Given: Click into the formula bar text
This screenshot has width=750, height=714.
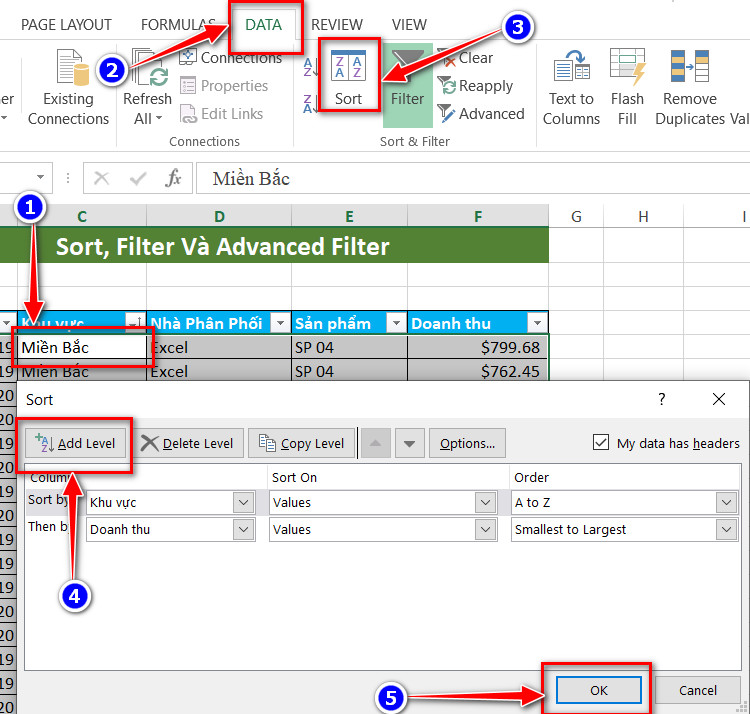Looking at the screenshot, I should [x=473, y=178].
